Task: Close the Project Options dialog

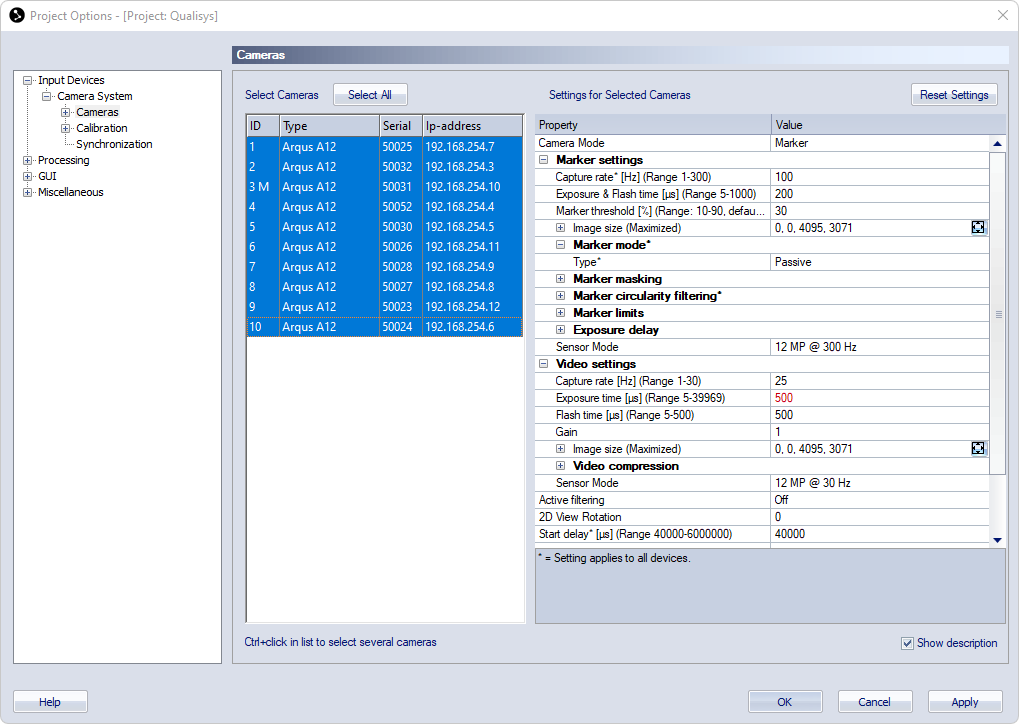Action: (1003, 15)
